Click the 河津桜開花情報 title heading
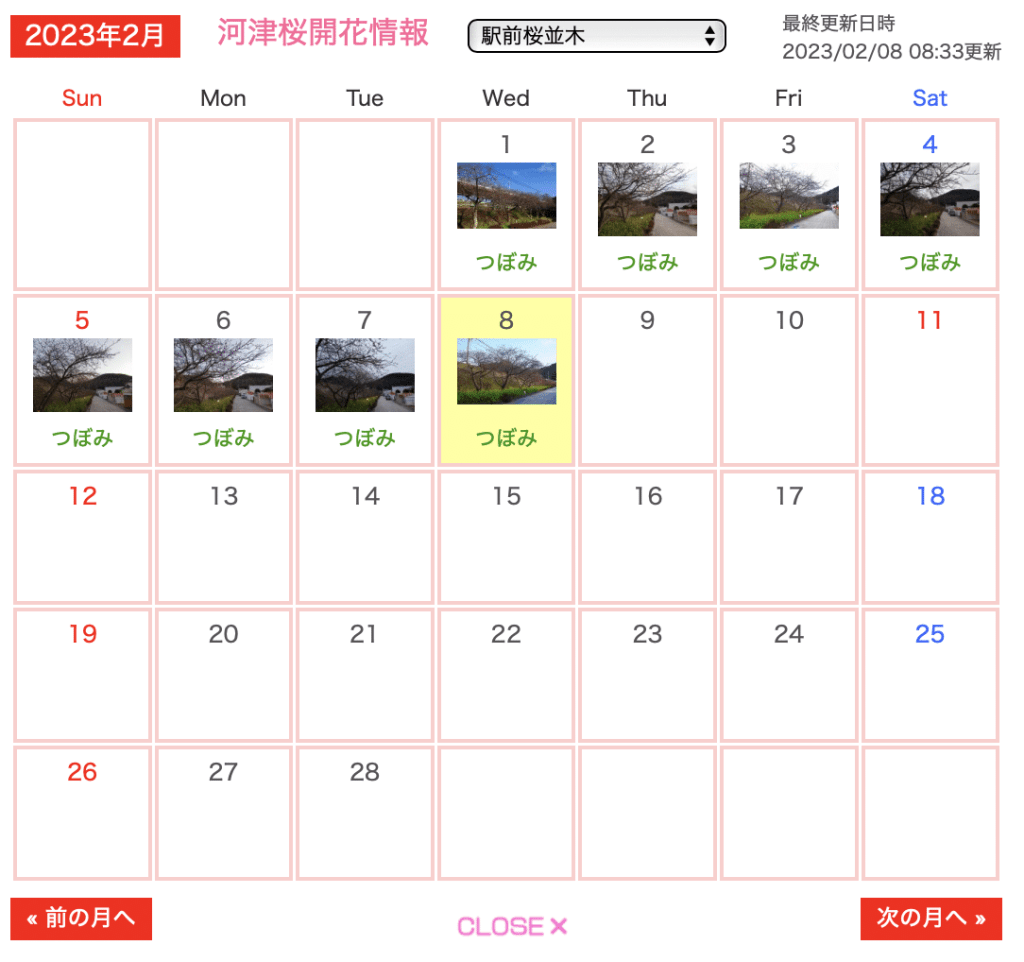This screenshot has width=1024, height=962. click(323, 33)
